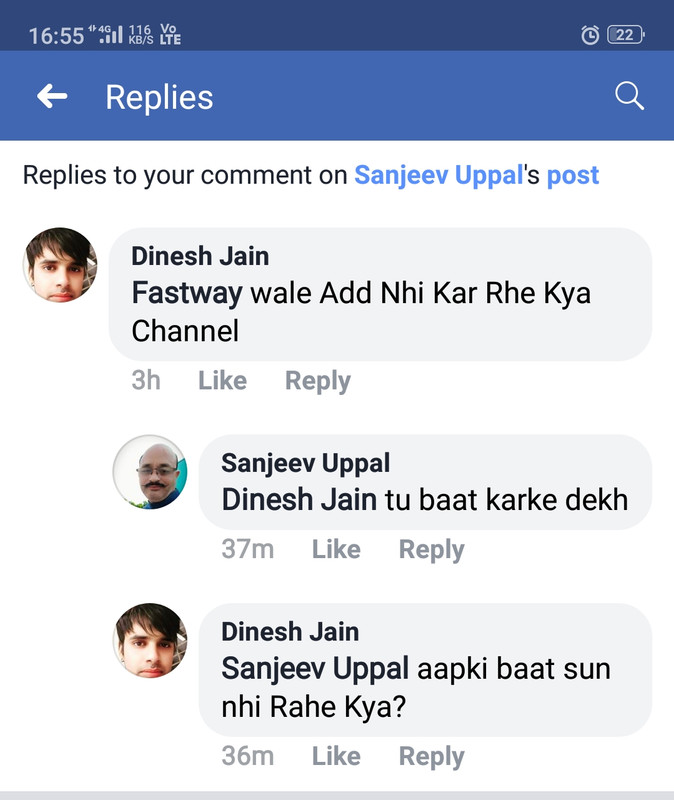Like Sanjeev Uppal's reply from 37m ago

[336, 549]
